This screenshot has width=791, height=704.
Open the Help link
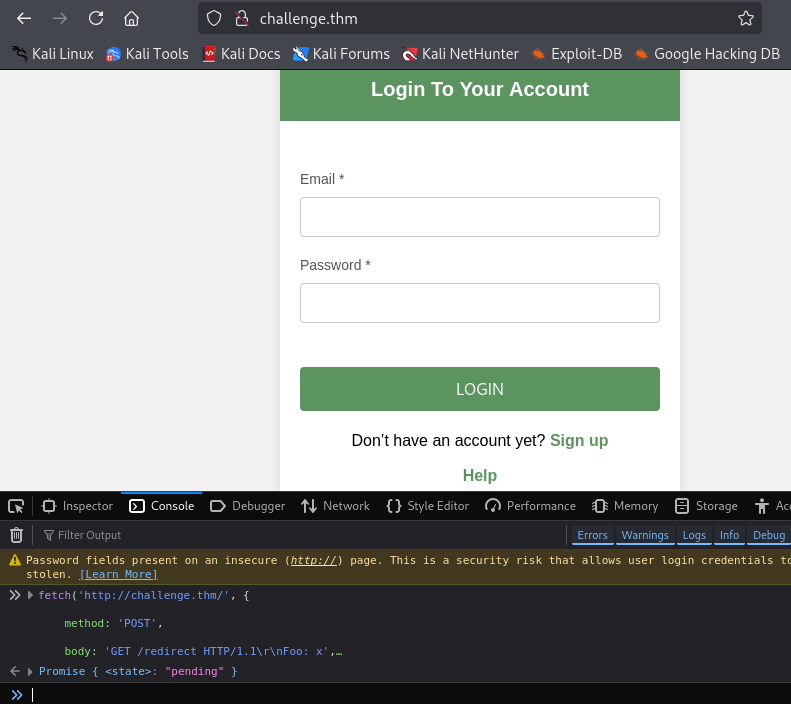(x=480, y=475)
